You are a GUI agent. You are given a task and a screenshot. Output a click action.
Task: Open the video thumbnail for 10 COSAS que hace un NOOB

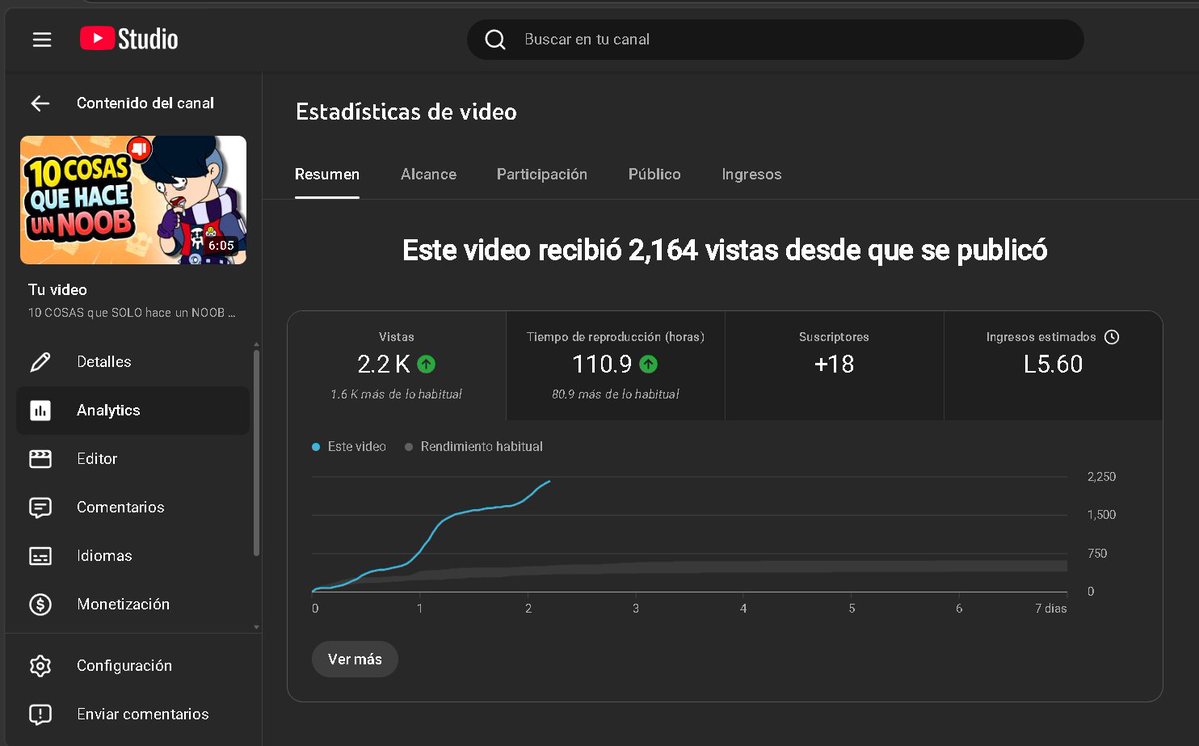point(132,200)
